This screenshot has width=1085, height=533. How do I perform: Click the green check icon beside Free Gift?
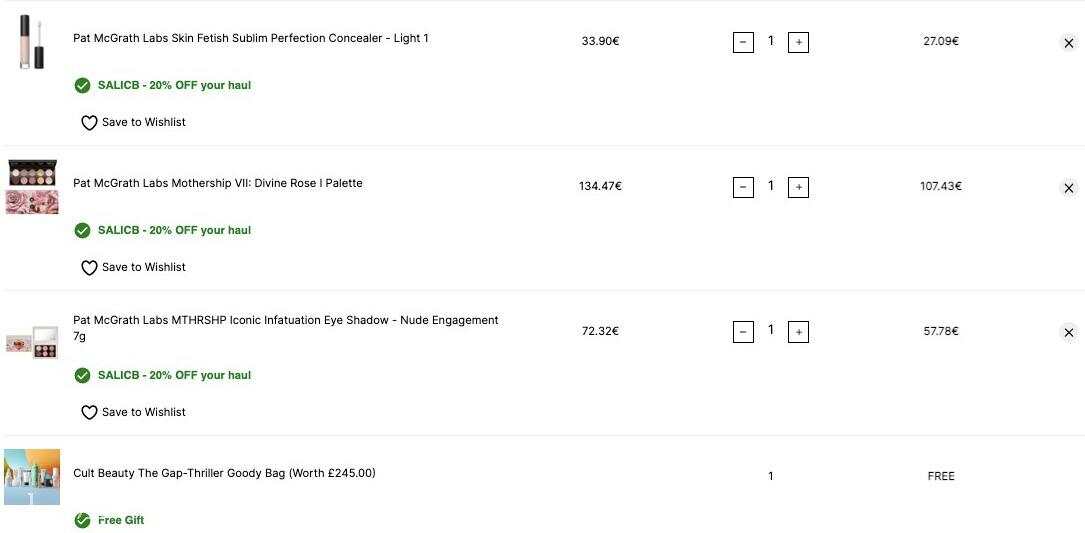[82, 520]
